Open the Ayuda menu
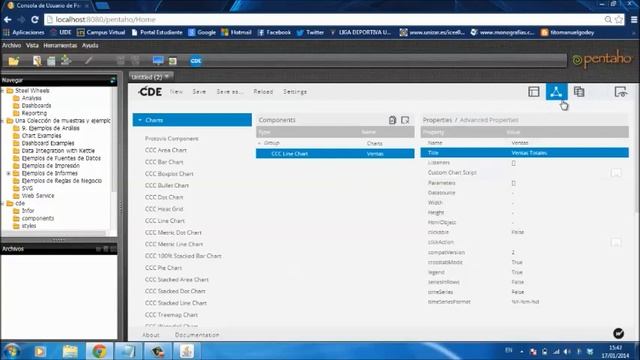 [x=90, y=45]
